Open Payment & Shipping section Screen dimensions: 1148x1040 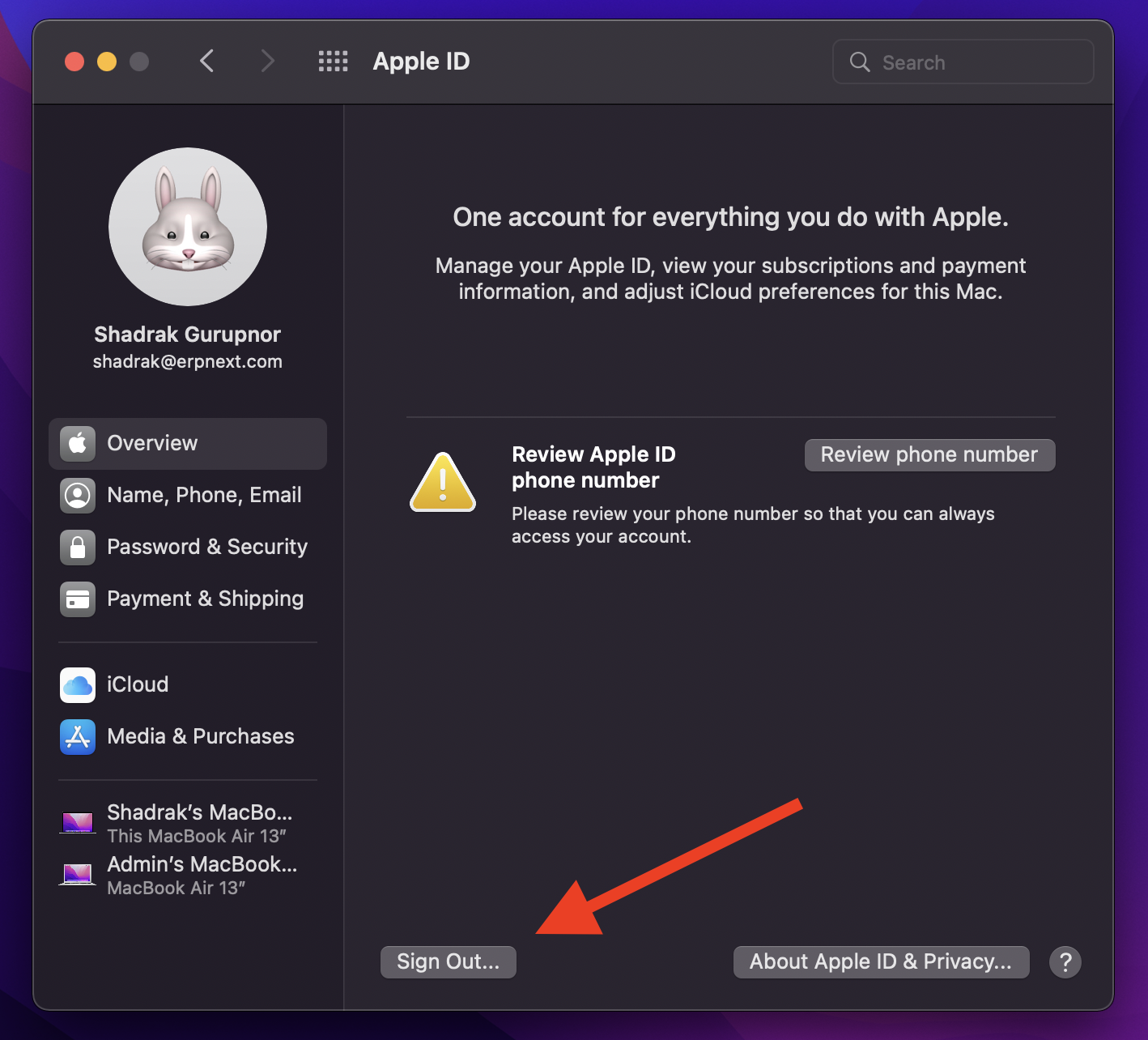click(188, 599)
